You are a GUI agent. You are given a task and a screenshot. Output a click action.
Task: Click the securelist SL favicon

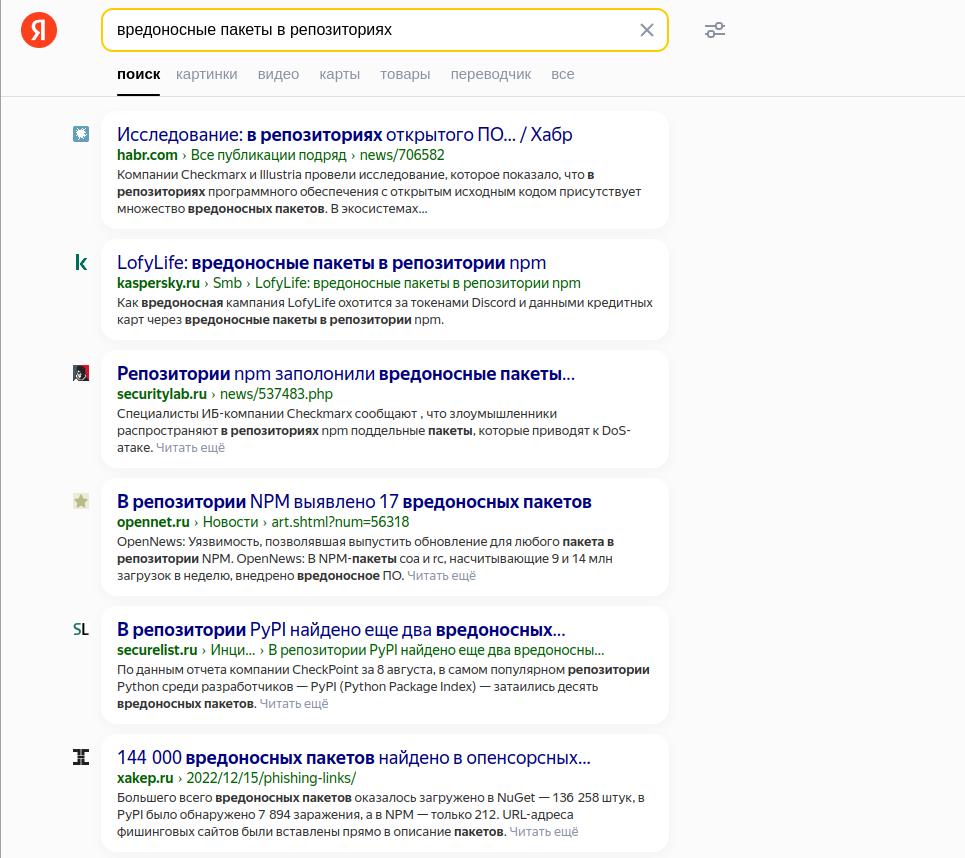tap(81, 629)
